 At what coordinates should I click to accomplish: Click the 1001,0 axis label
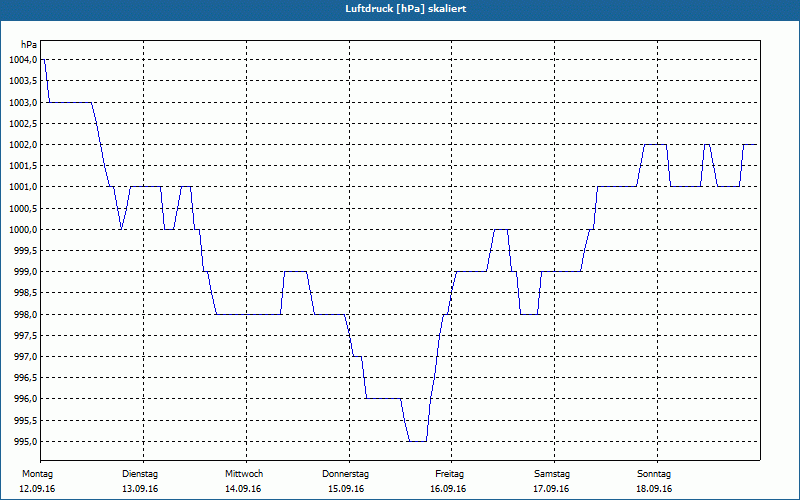point(23,187)
